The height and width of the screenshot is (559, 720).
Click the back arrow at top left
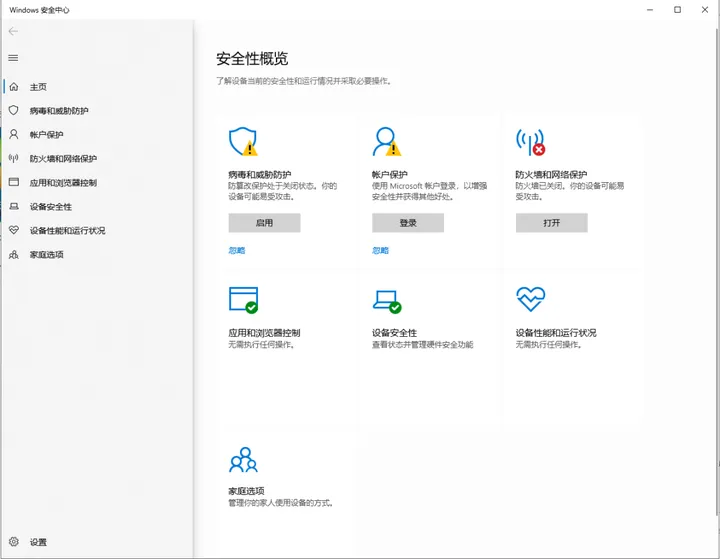(x=13, y=31)
